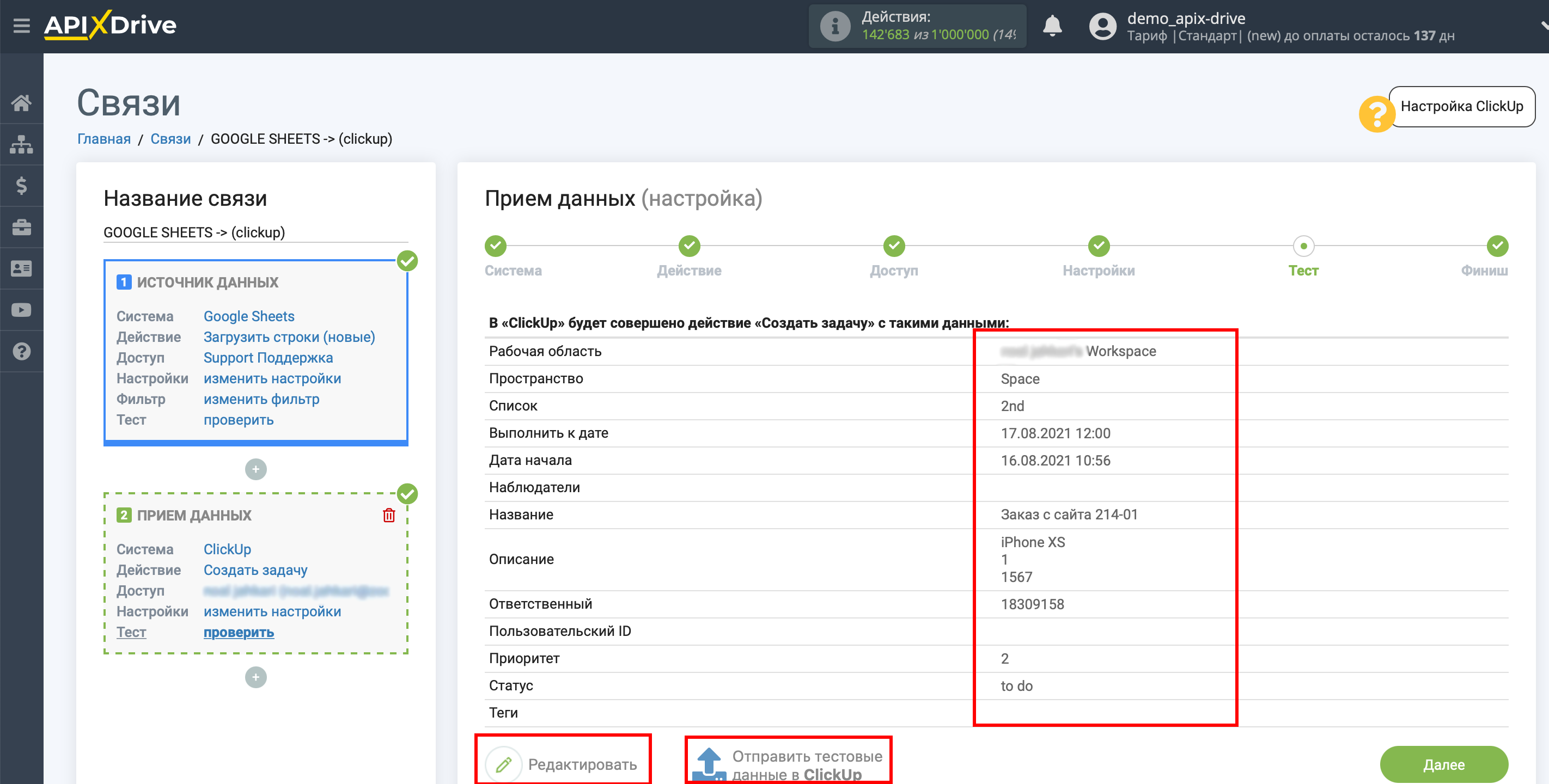Edit the connection name field
Viewport: 1549px width, 784px height.
point(255,232)
